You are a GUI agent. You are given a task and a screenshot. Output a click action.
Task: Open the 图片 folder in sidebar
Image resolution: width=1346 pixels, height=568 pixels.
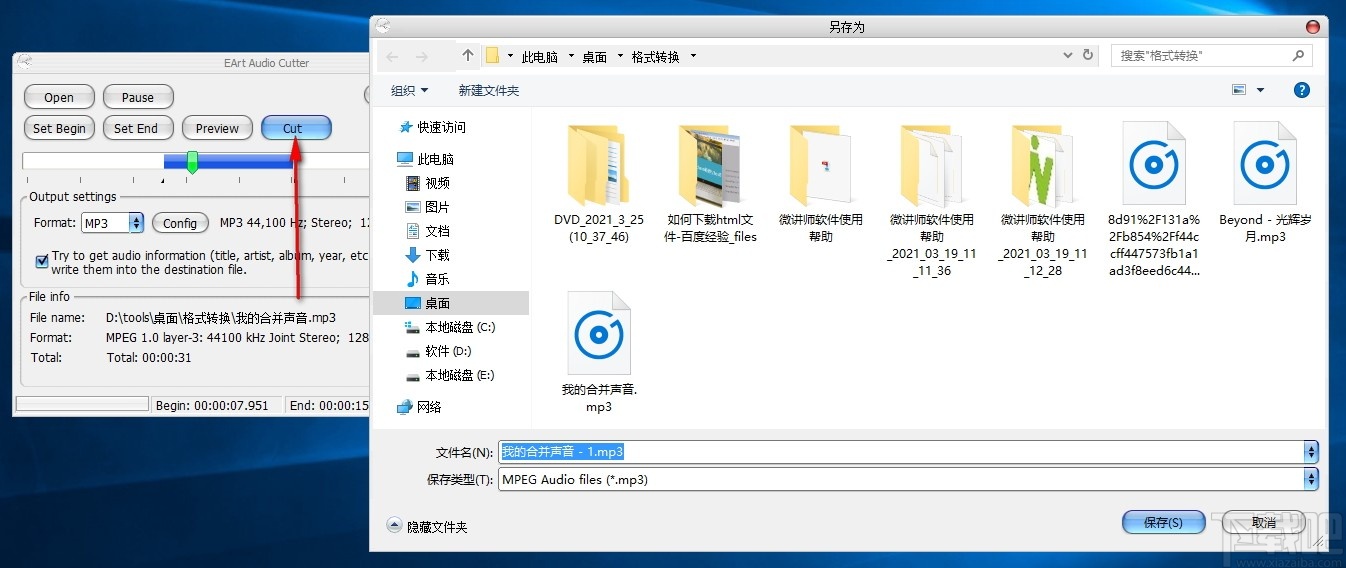click(428, 207)
